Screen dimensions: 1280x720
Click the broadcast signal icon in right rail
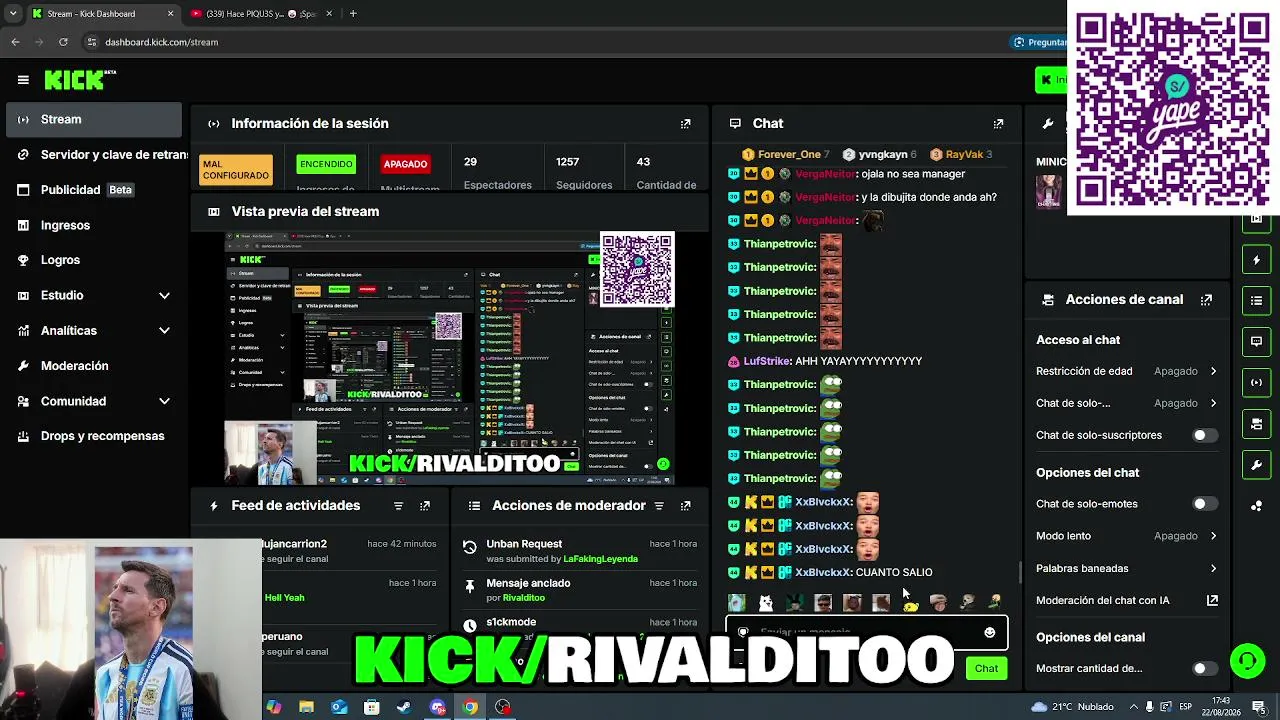1257,382
